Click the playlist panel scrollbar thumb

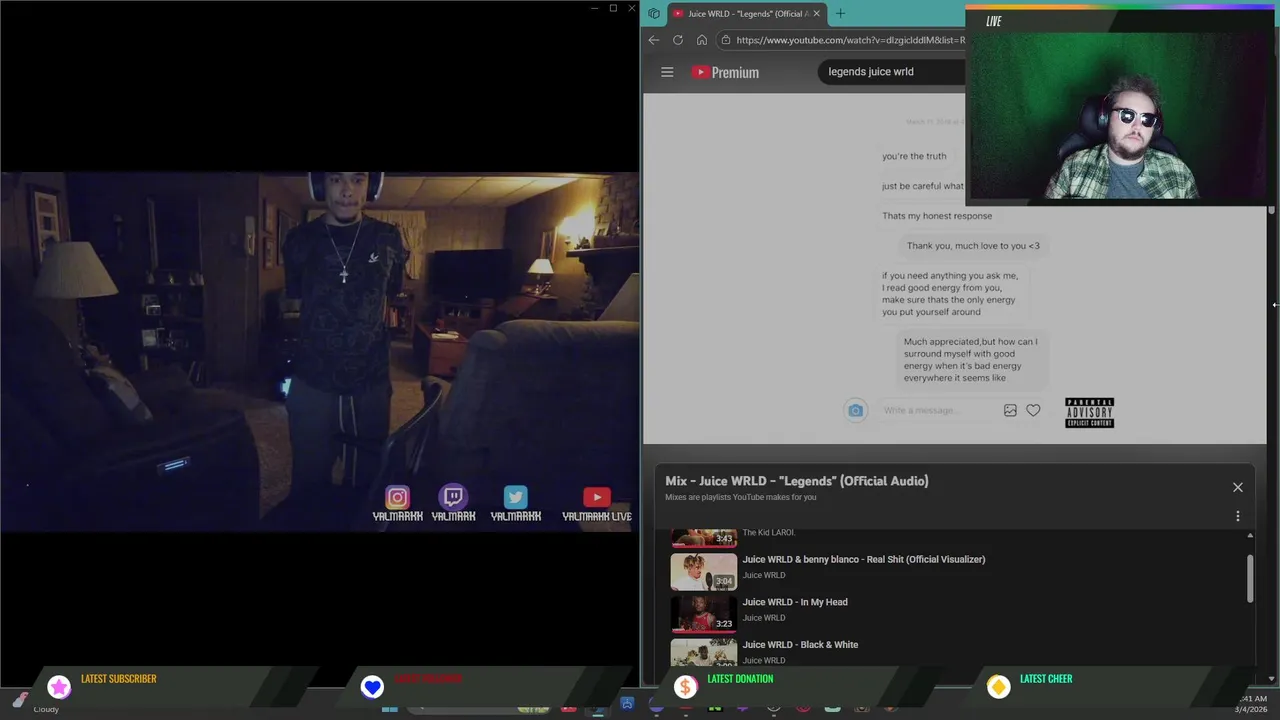tap(1250, 579)
